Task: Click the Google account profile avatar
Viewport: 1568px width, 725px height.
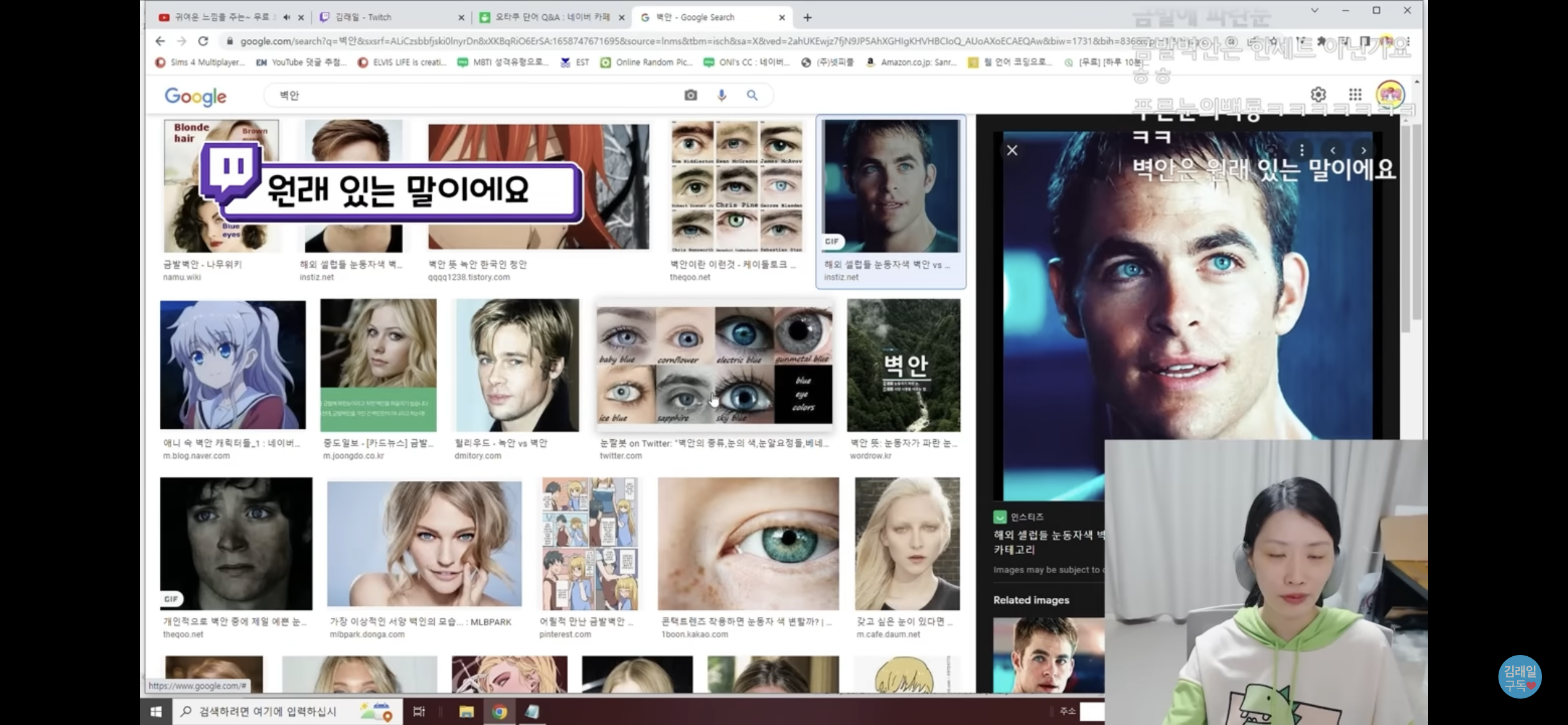Action: tap(1390, 95)
